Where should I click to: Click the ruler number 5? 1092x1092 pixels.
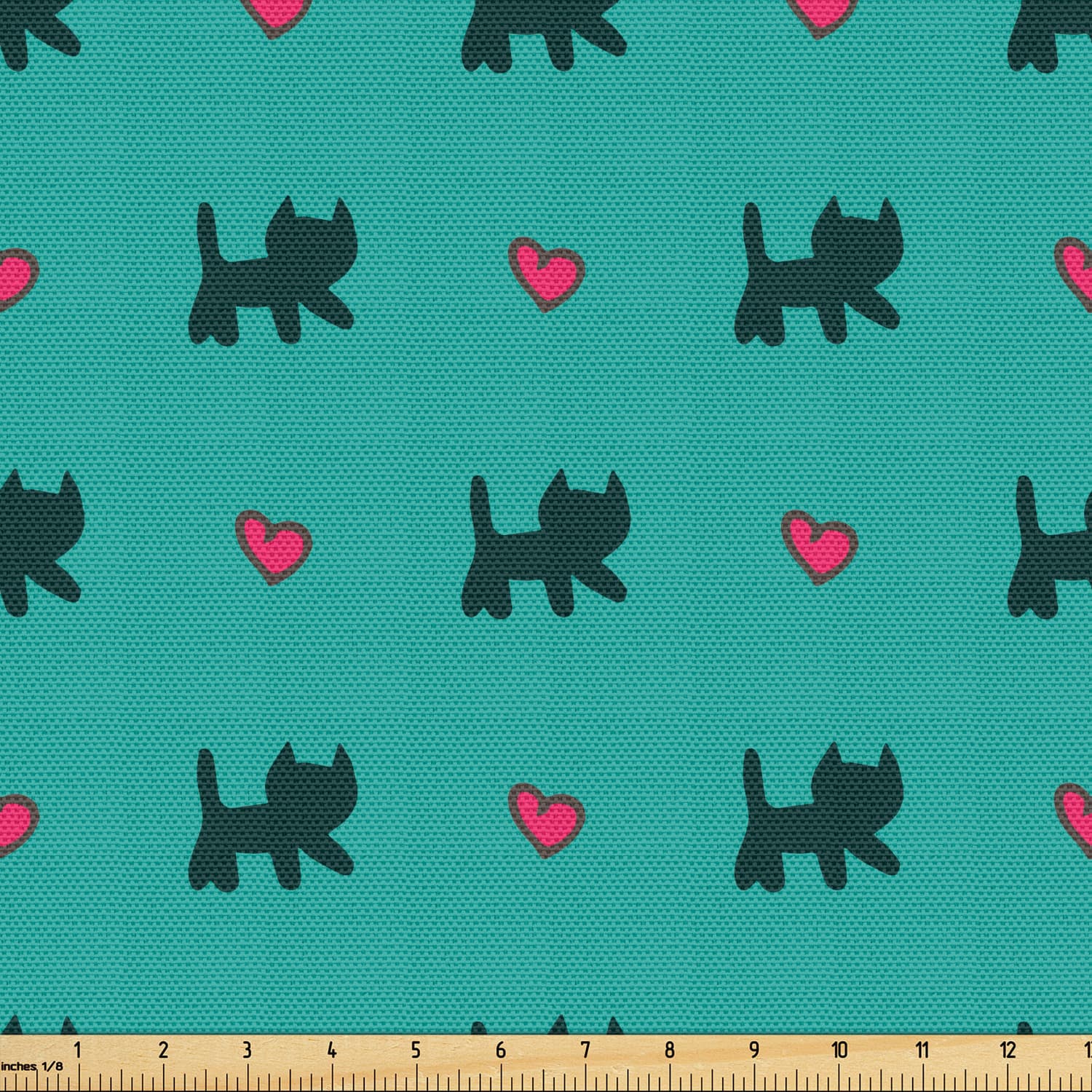[416, 1050]
